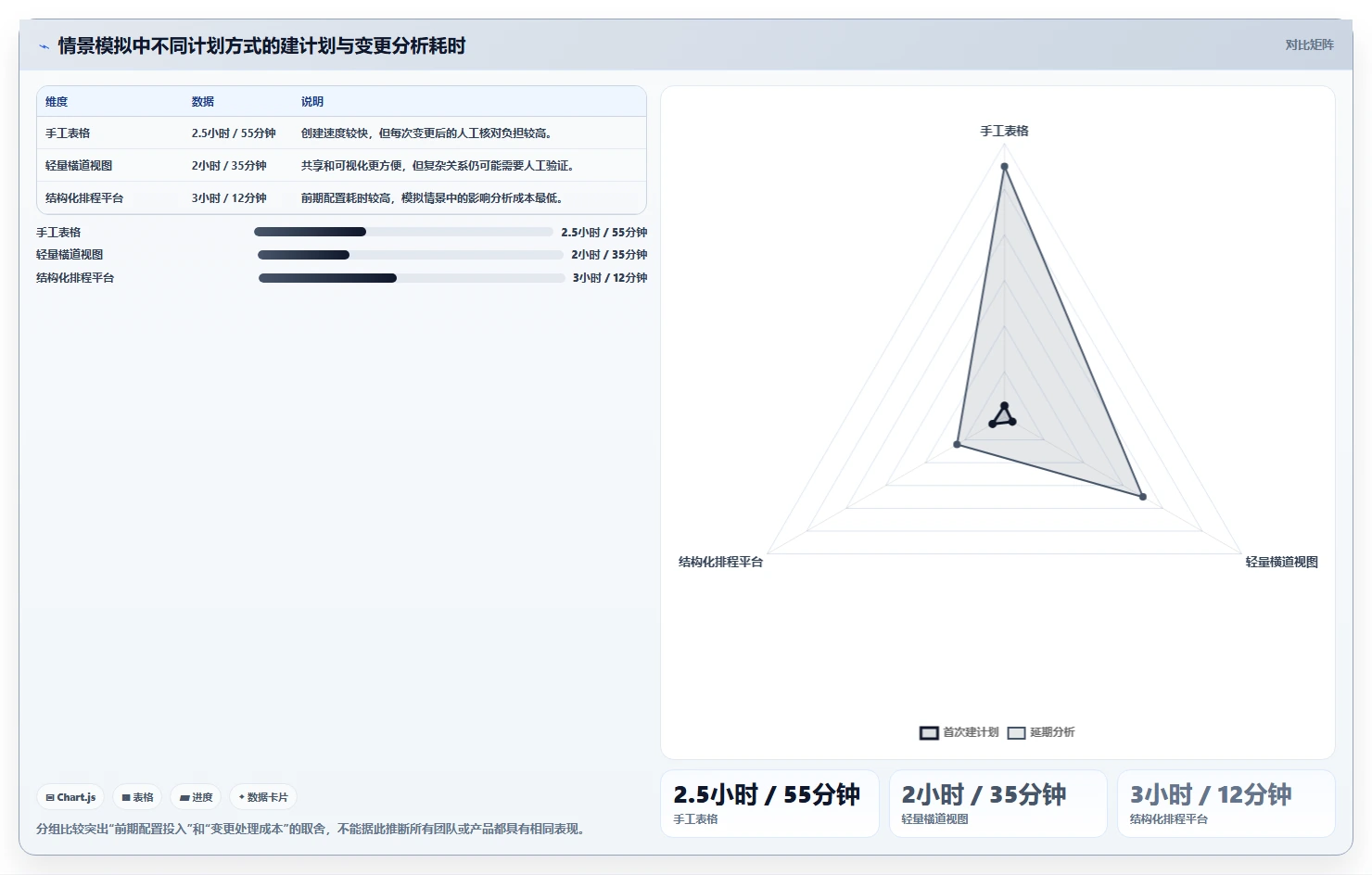The height and width of the screenshot is (875, 1372).
Task: Click the dashboard title text
Action: pos(262,45)
